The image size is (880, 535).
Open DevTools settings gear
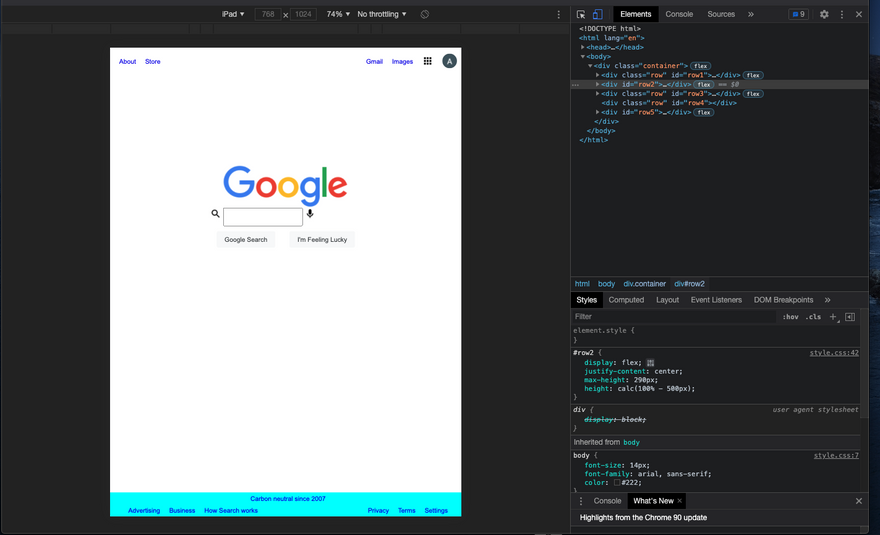click(x=824, y=15)
